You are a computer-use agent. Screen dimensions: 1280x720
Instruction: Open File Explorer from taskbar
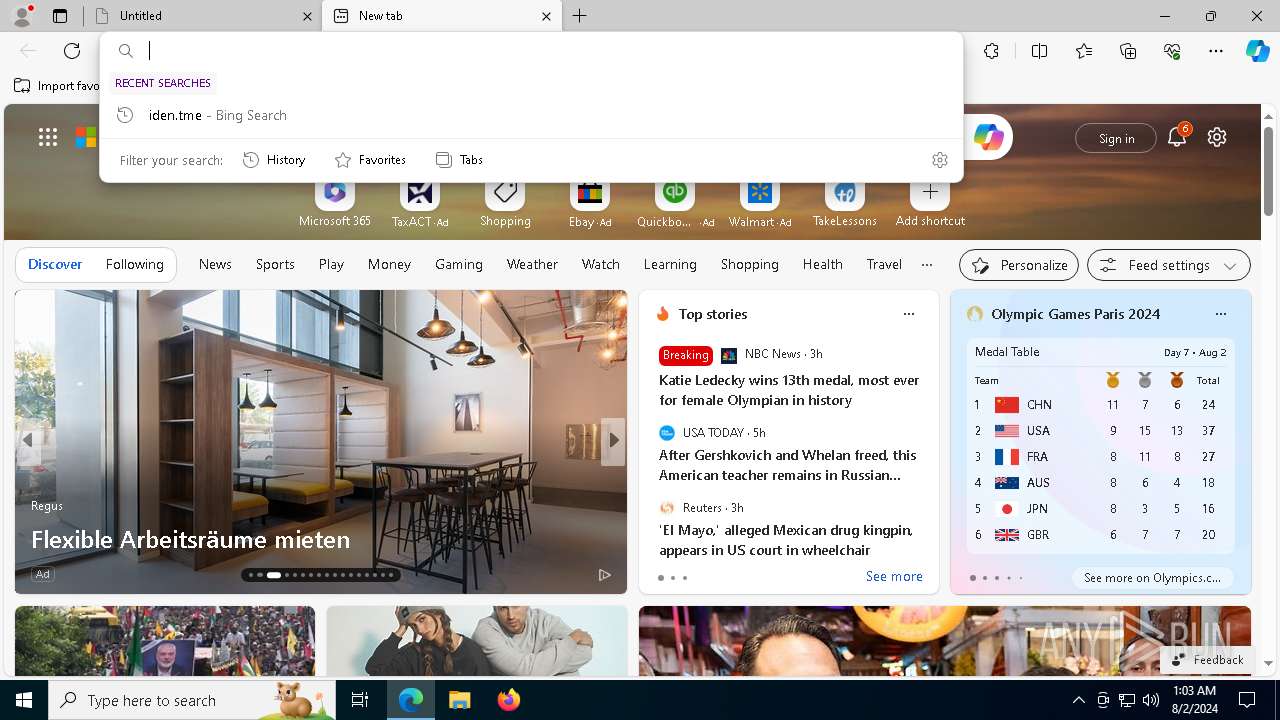click(x=459, y=700)
